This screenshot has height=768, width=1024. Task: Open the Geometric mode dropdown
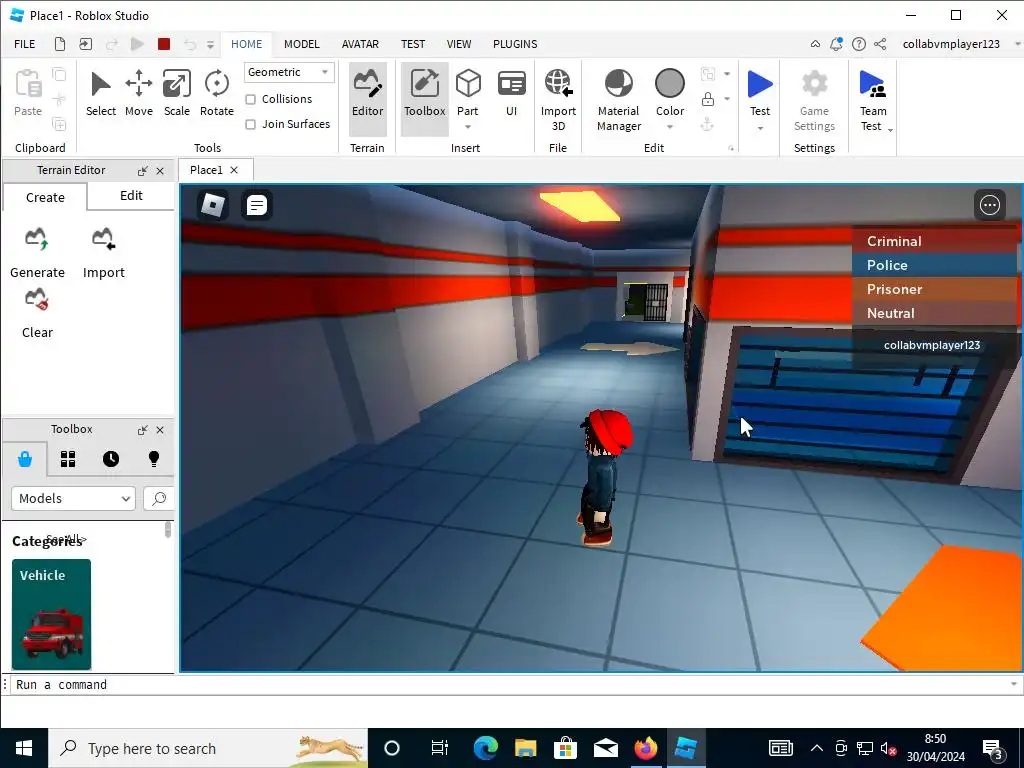pyautogui.click(x=289, y=72)
